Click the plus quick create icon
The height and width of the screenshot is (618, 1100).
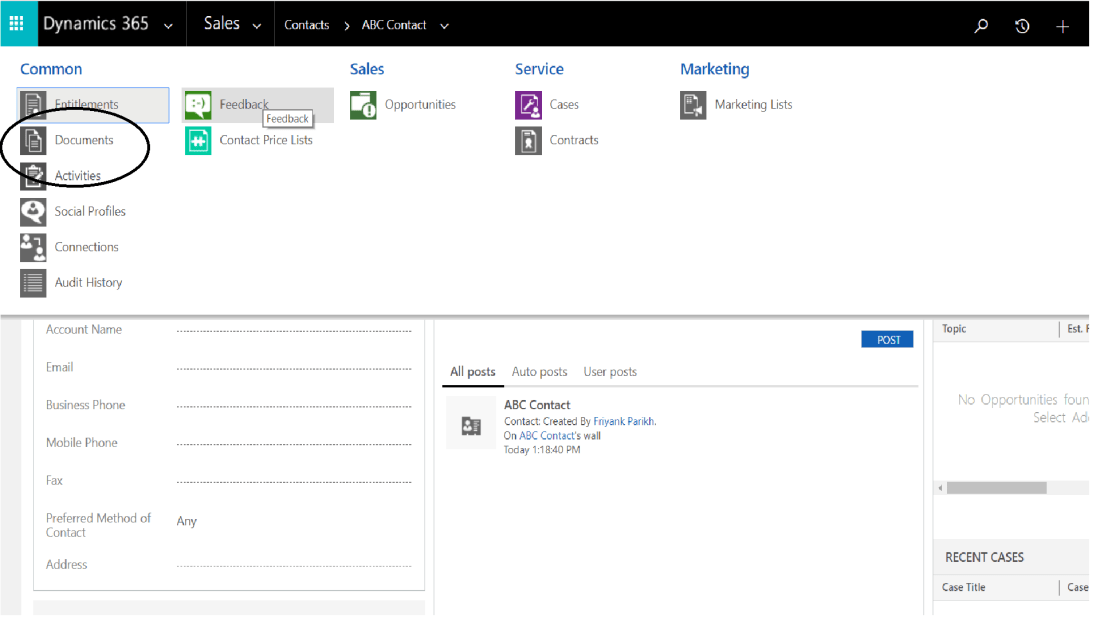pos(1062,26)
